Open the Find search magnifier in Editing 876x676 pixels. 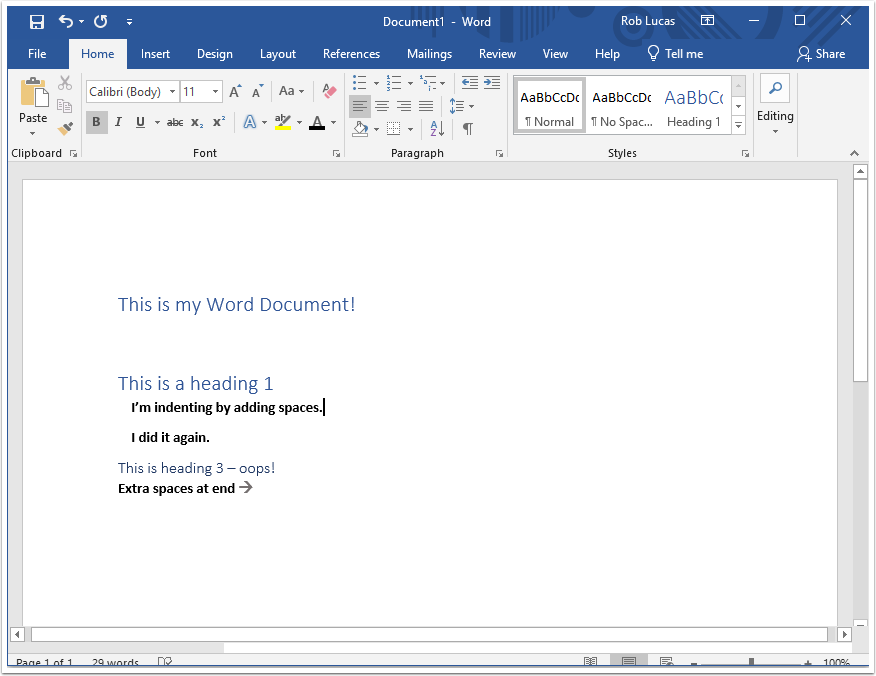[x=775, y=88]
